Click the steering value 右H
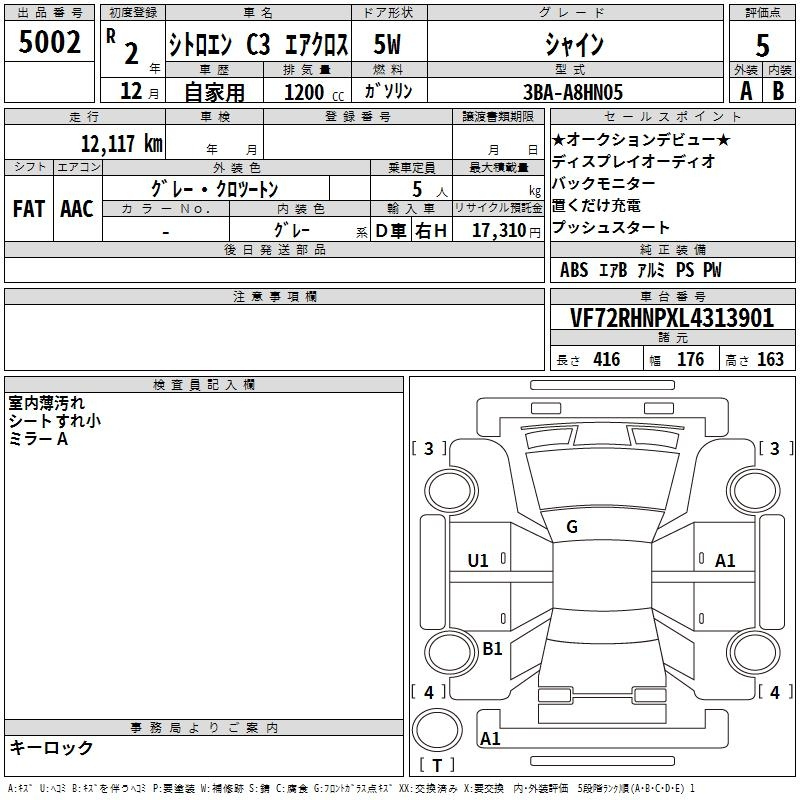The height and width of the screenshot is (800, 800). click(431, 231)
